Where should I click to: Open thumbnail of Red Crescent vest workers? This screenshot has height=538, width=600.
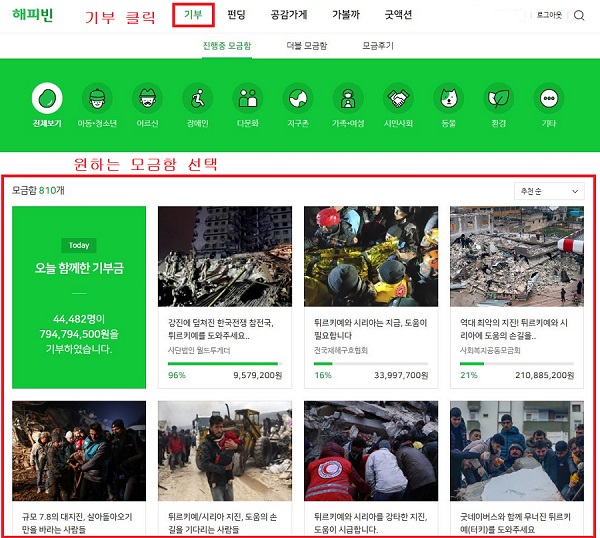coord(371,451)
